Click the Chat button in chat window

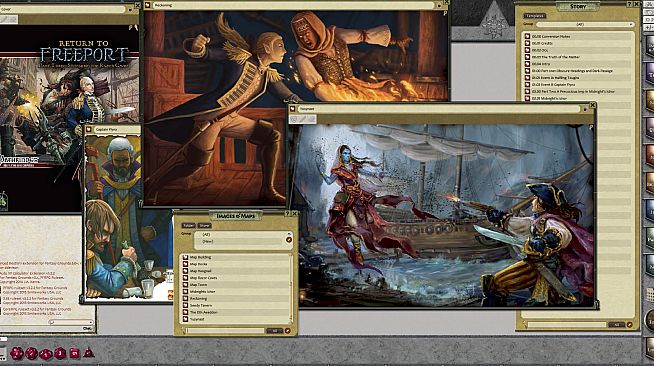(87, 328)
